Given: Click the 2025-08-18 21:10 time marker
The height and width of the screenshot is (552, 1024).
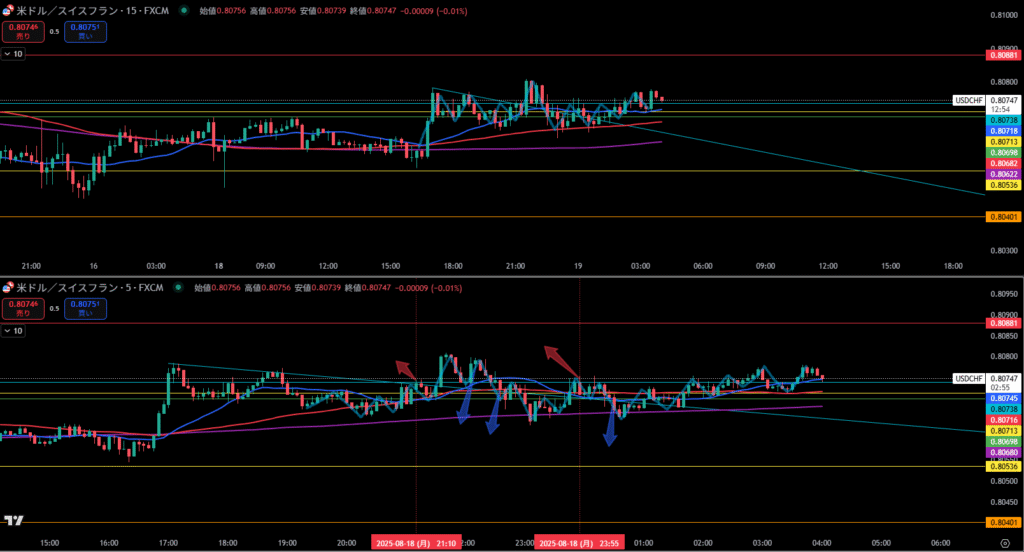Looking at the screenshot, I should click(415, 542).
